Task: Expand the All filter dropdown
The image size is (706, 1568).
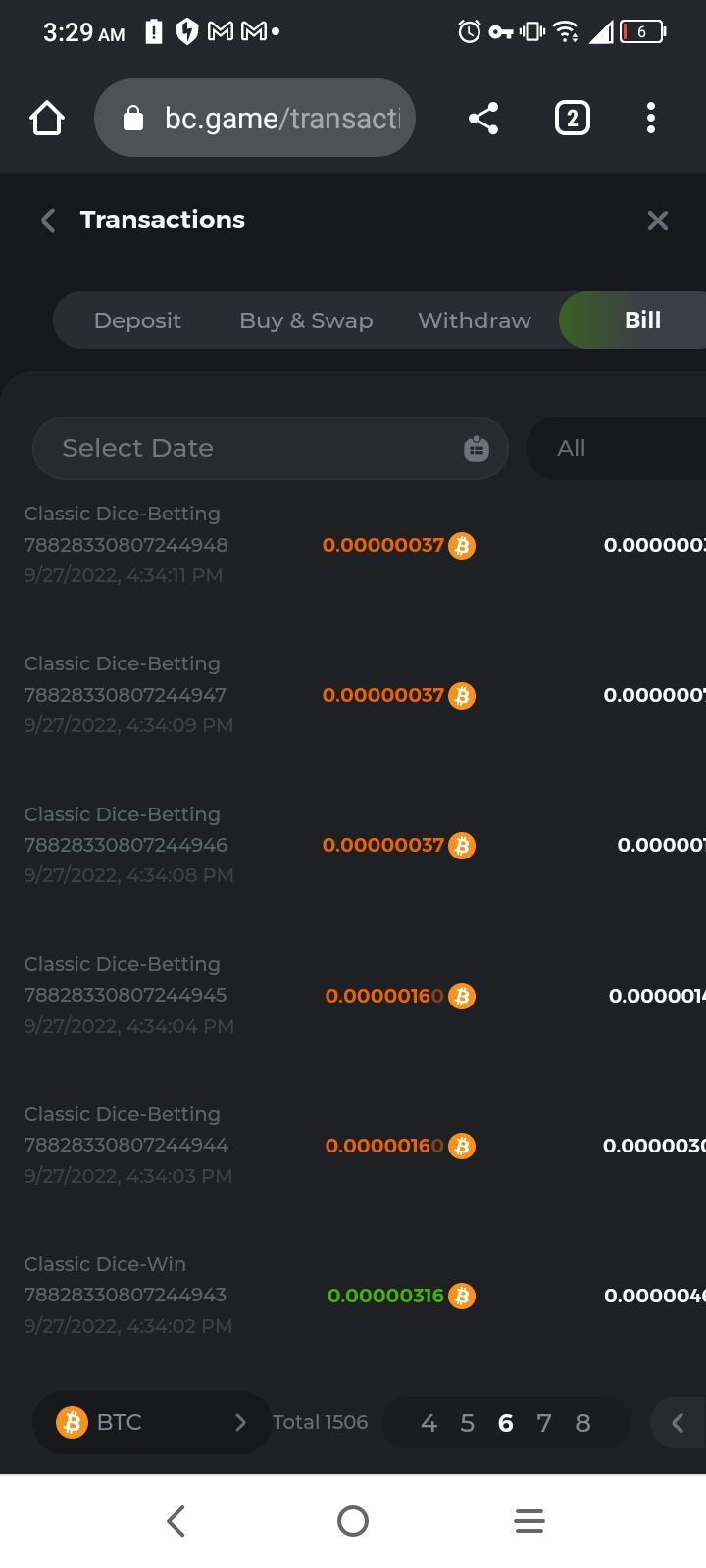Action: pos(613,448)
